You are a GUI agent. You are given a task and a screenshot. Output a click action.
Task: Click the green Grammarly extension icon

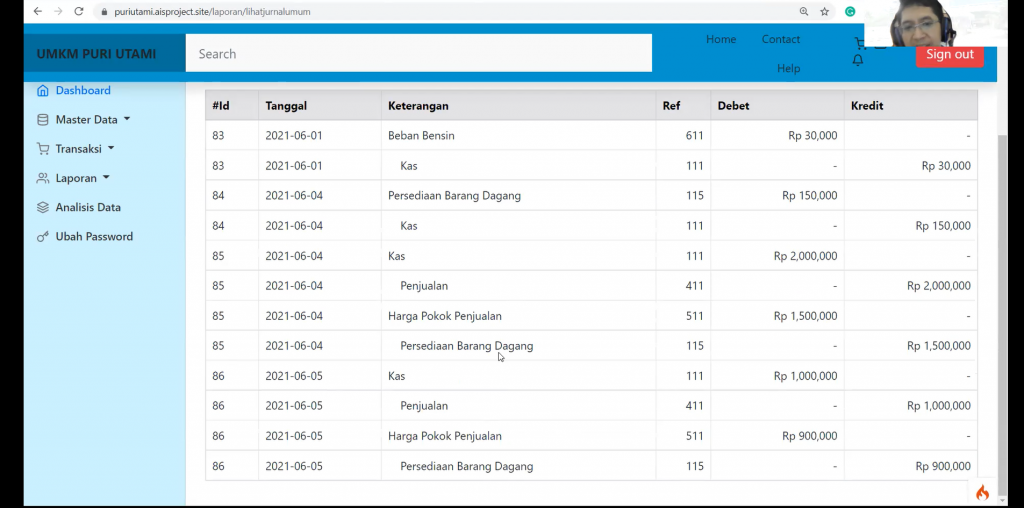(850, 11)
